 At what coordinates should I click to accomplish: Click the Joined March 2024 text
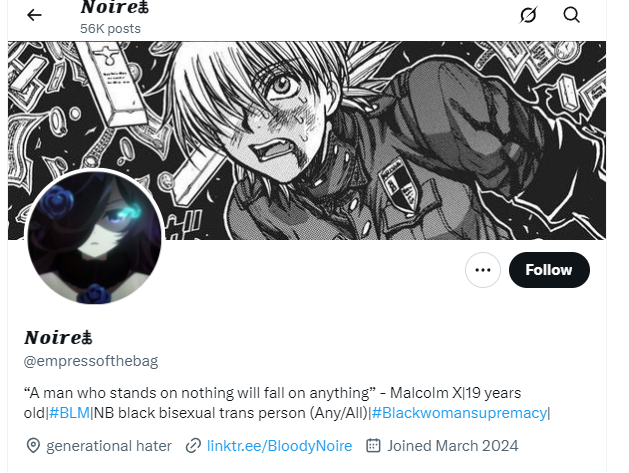tap(452, 446)
